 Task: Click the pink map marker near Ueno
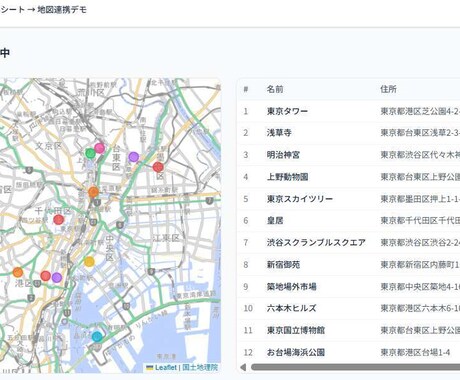[x=99, y=148]
